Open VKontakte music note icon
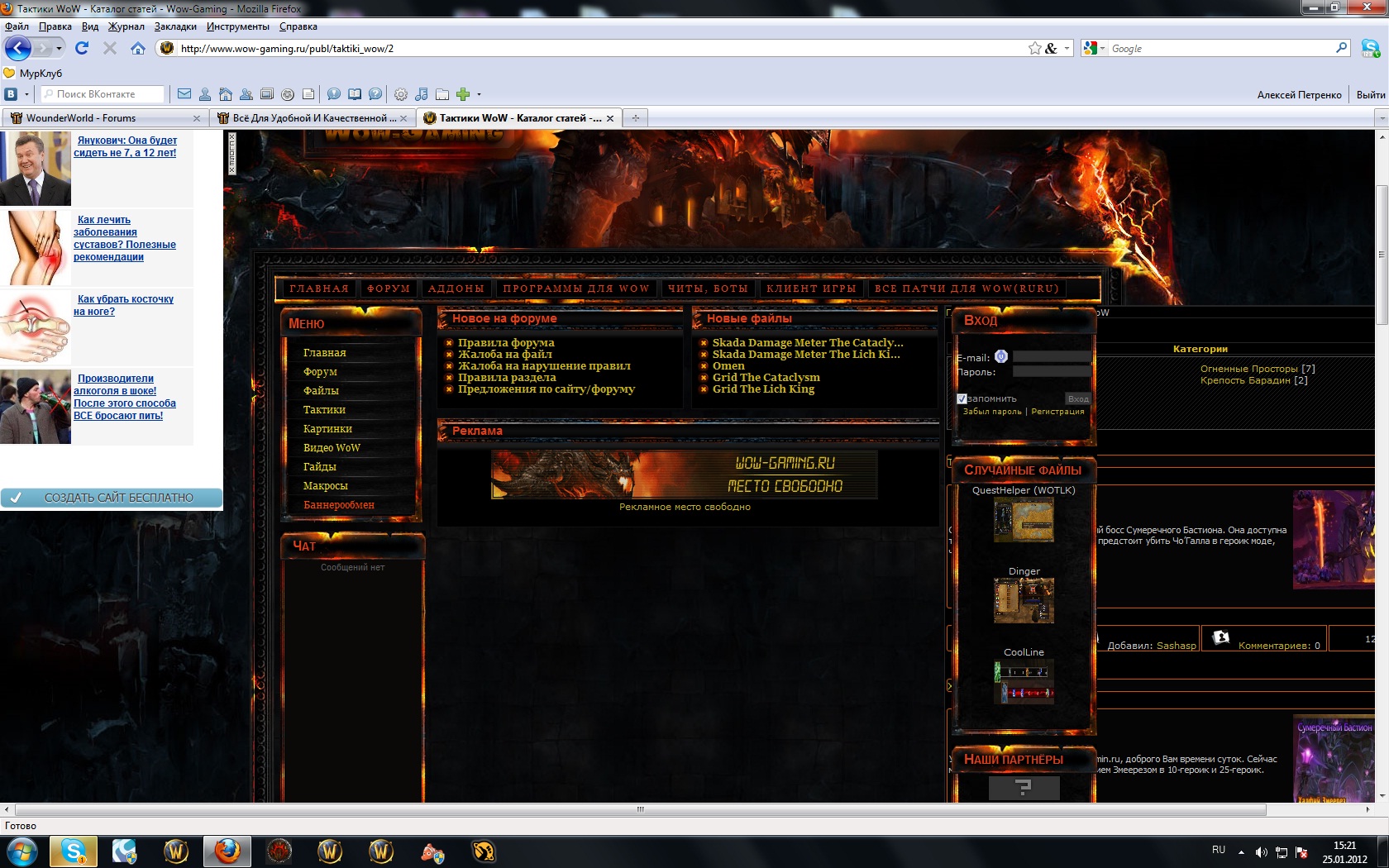 point(422,94)
